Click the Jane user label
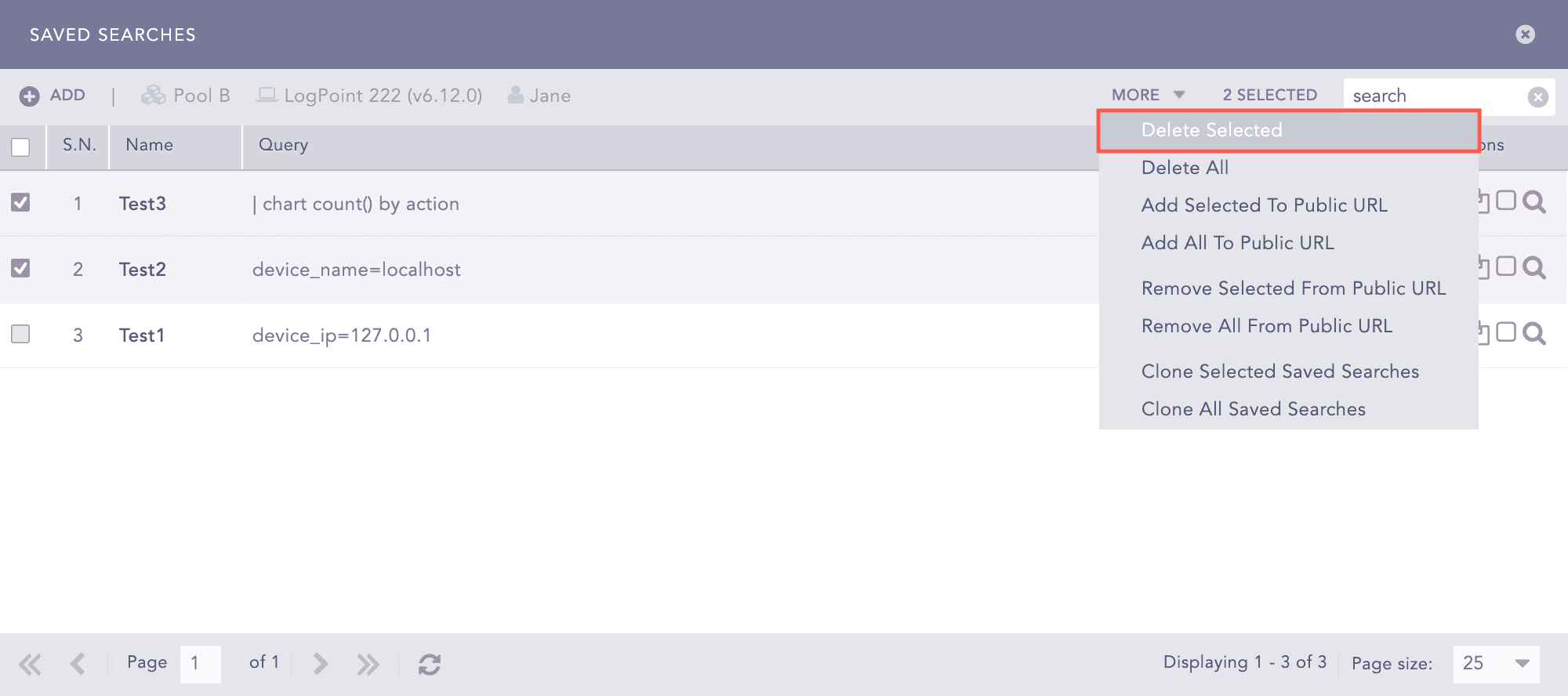 tap(550, 96)
